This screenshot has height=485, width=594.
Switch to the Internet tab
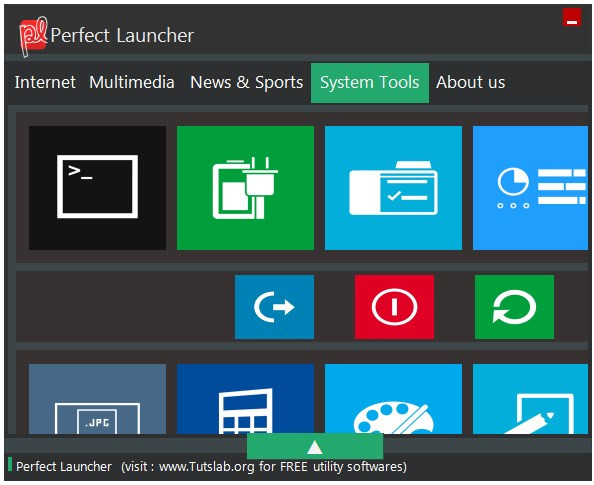click(x=45, y=82)
